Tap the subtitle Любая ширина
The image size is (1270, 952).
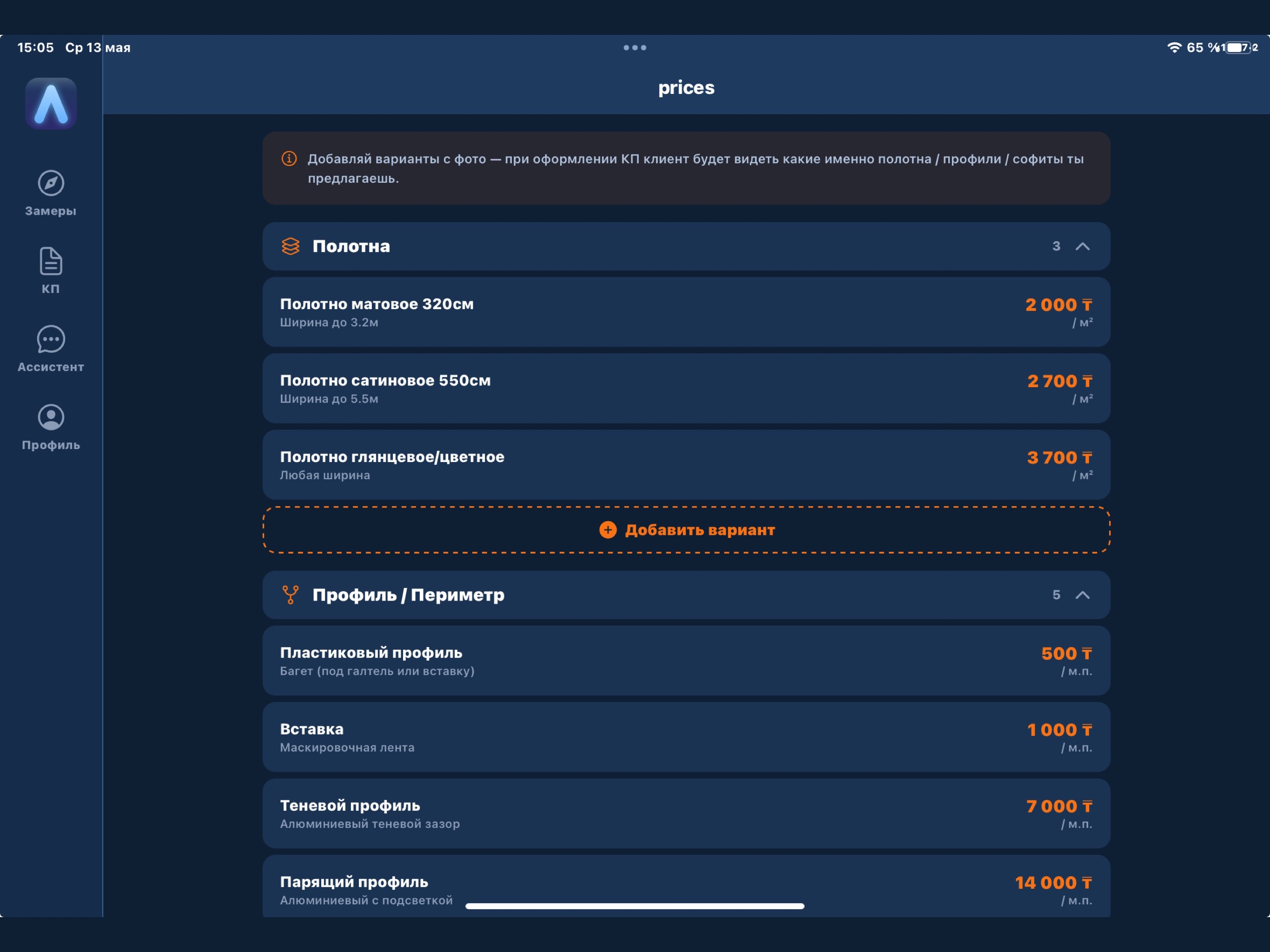click(325, 476)
